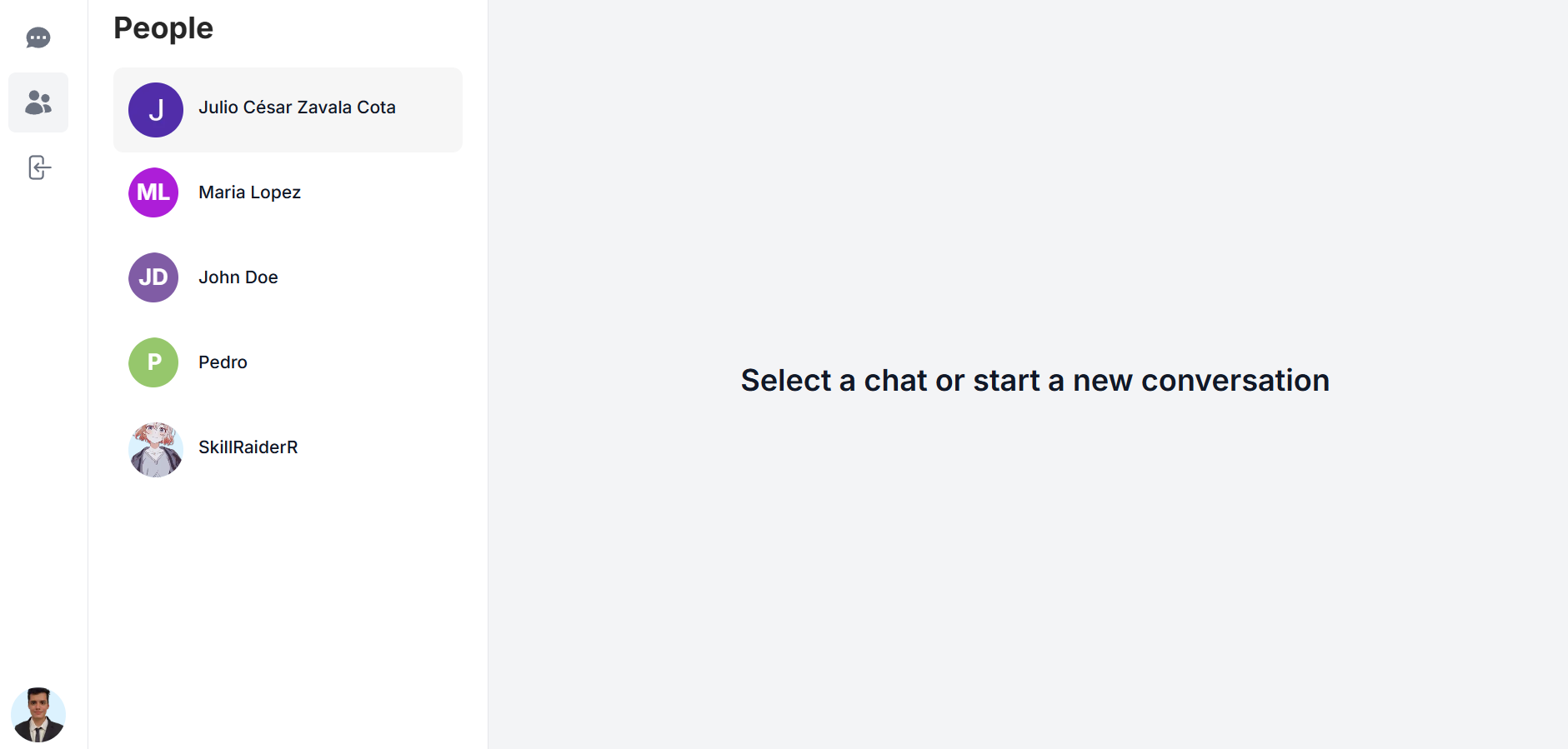Select the People sidebar icon
Viewport: 1568px width, 749px height.
pos(38,102)
